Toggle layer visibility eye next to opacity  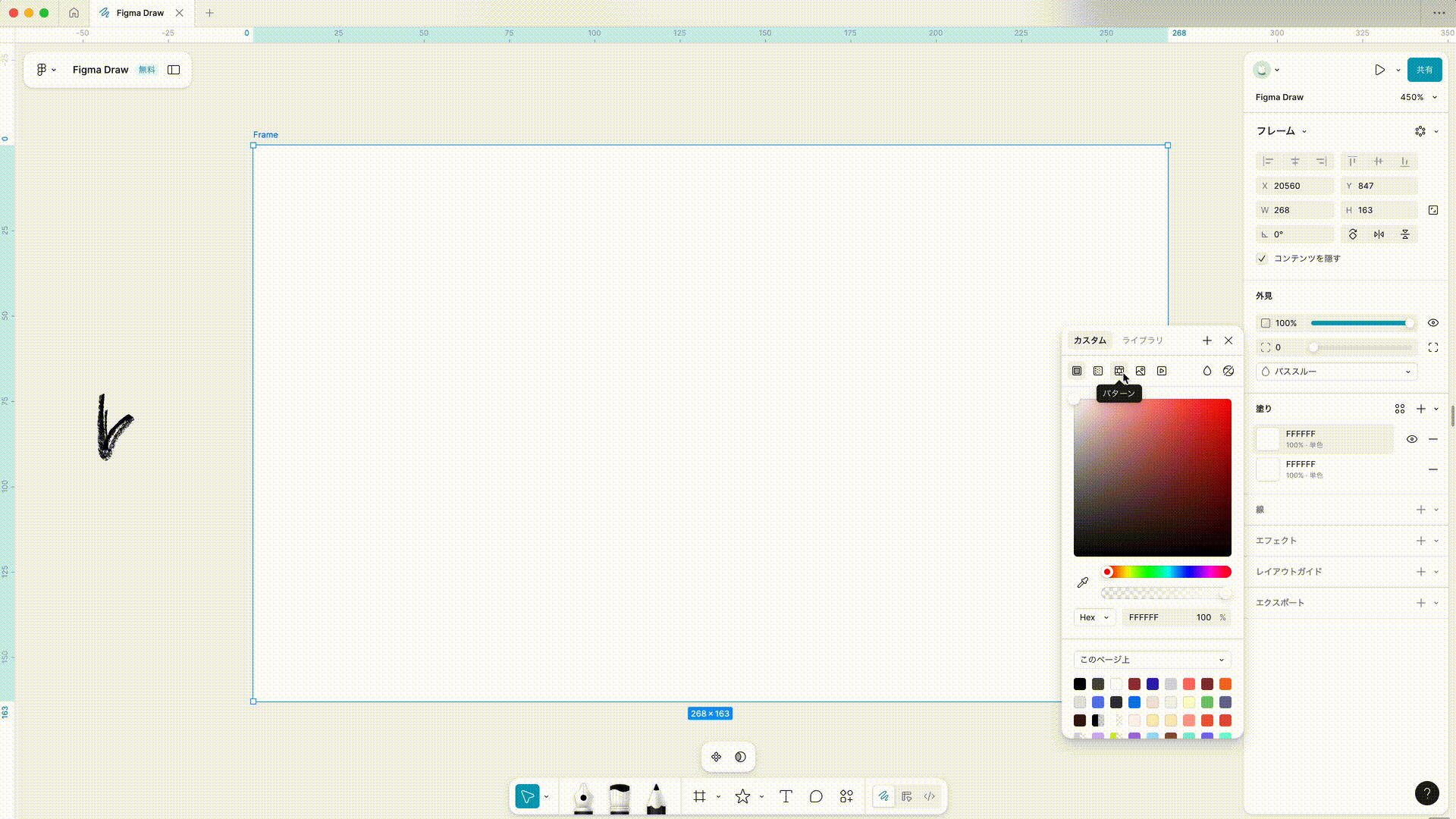[1433, 323]
